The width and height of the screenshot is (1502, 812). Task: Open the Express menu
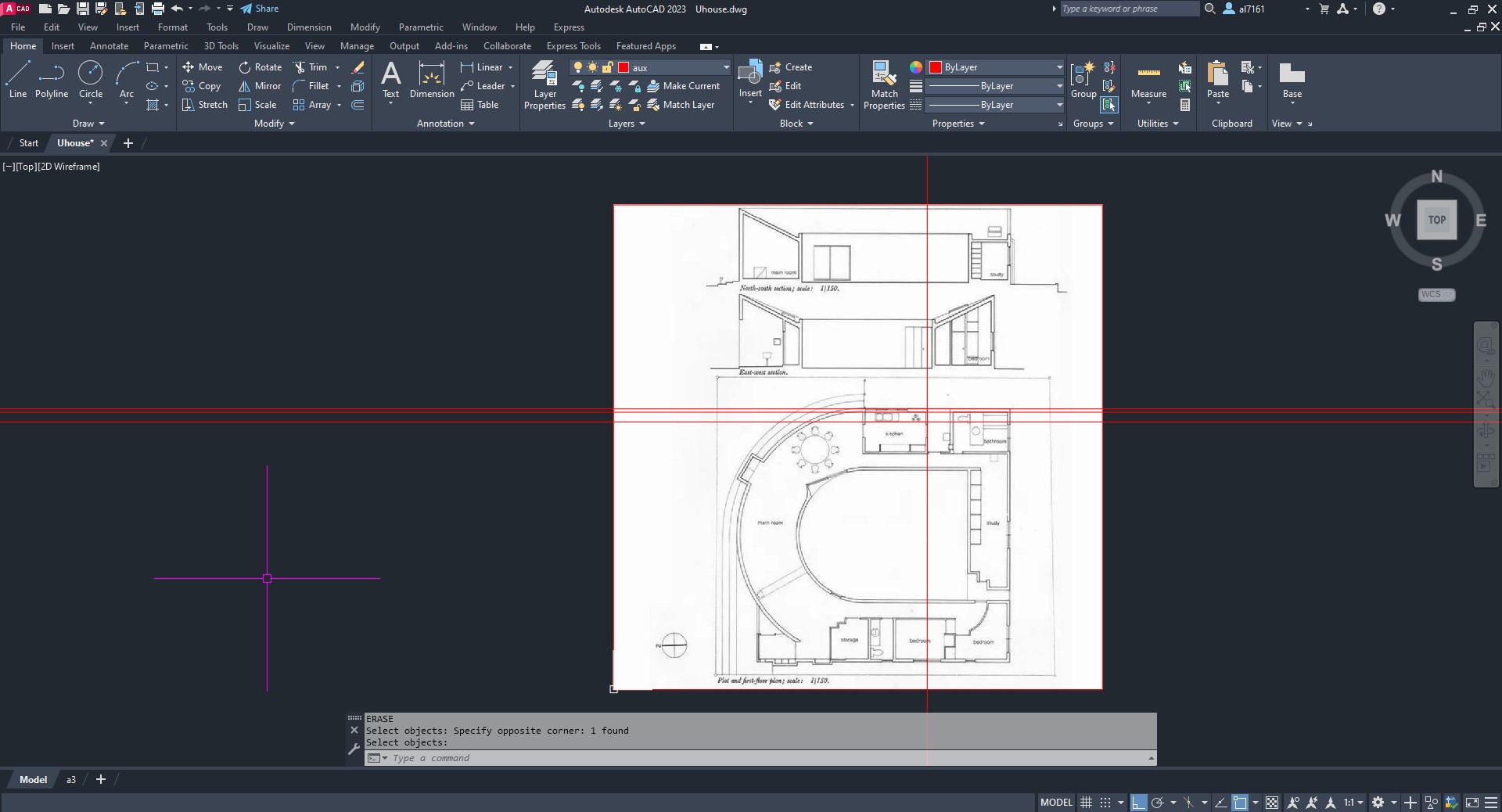(569, 27)
